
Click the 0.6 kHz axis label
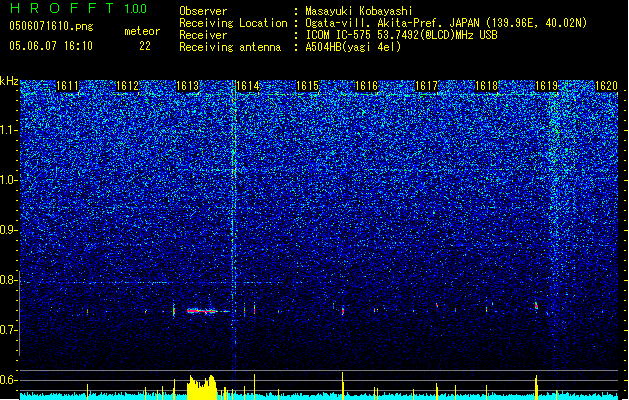click(x=8, y=380)
